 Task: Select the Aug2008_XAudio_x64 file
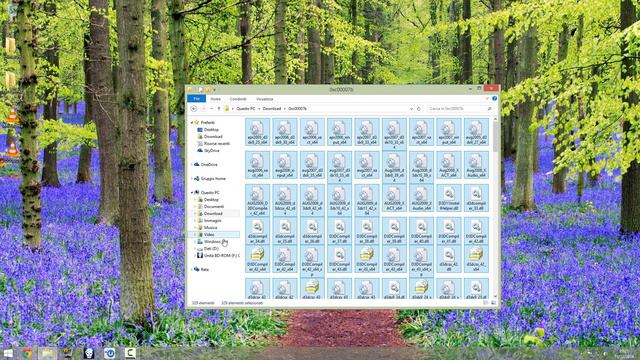click(476, 165)
